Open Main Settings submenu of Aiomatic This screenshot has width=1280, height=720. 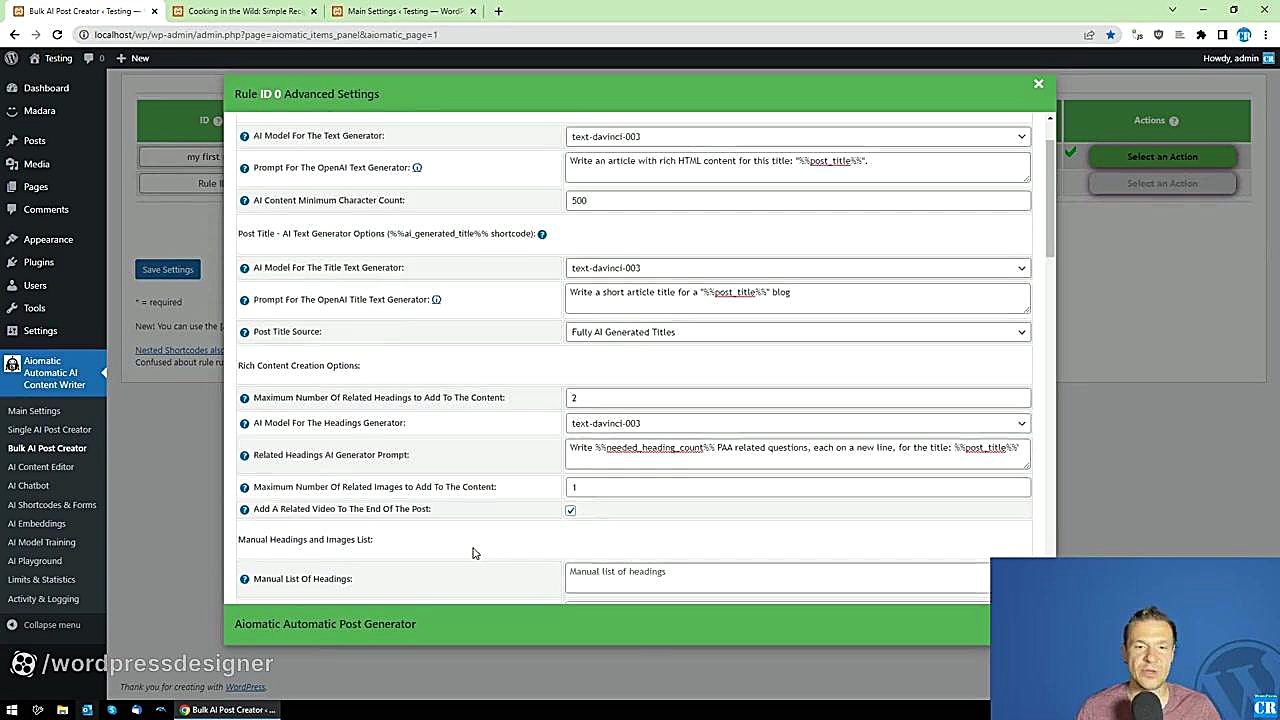tap(34, 411)
